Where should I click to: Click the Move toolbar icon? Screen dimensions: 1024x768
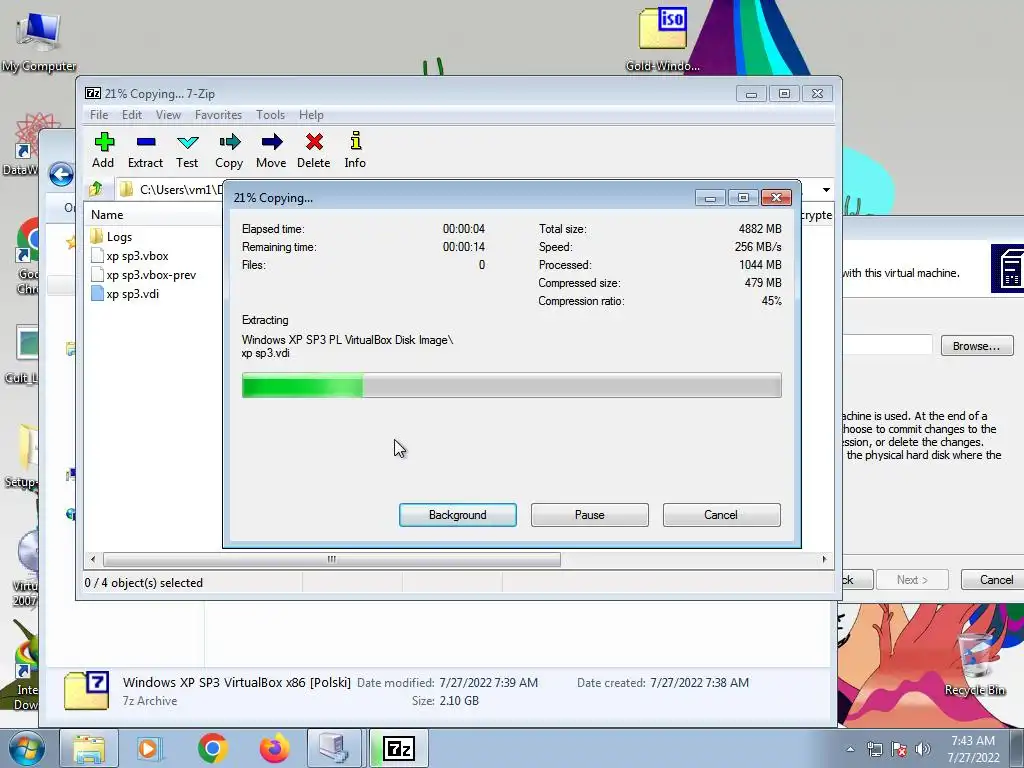[271, 150]
